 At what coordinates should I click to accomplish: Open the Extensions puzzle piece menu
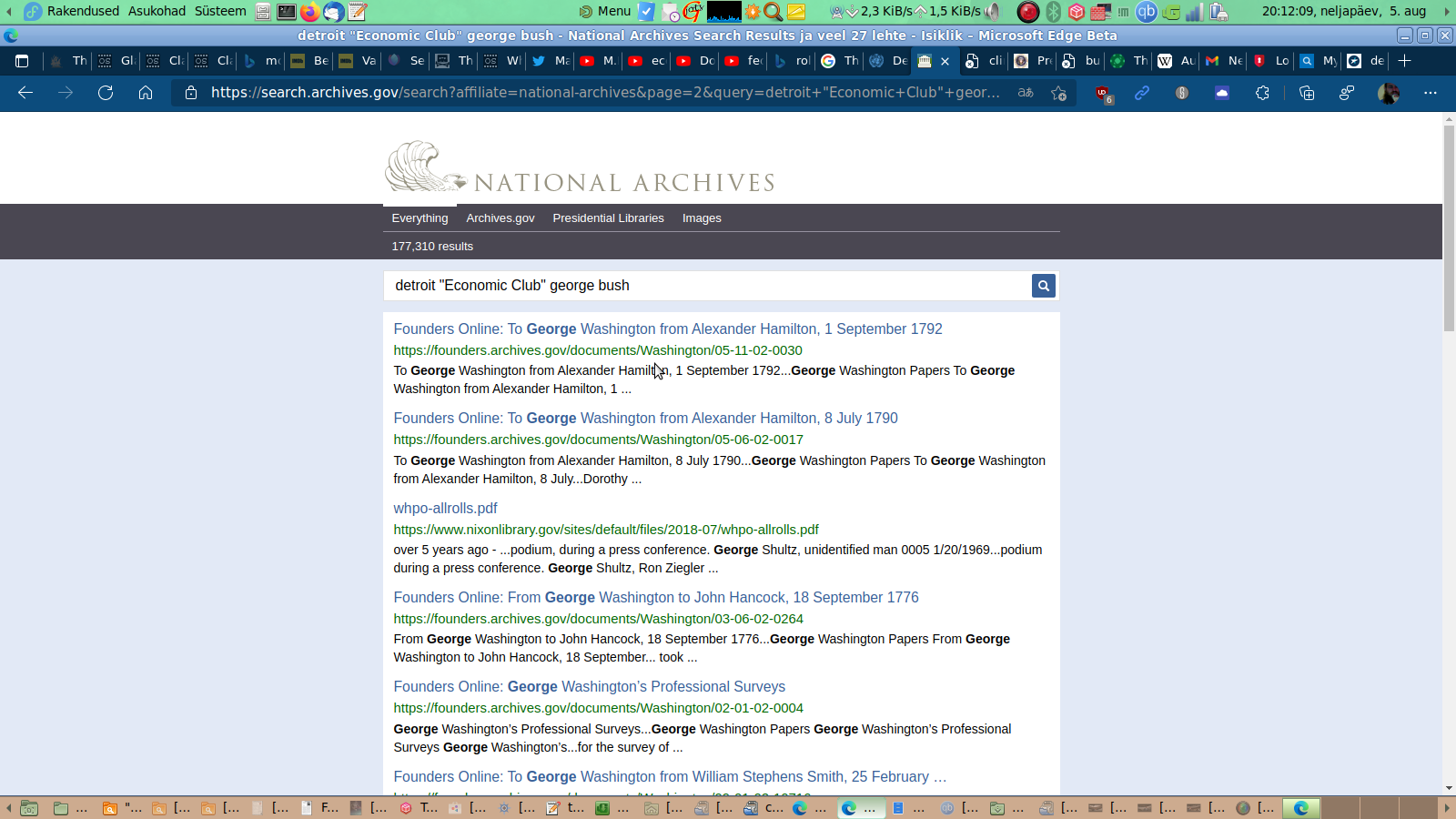coord(1262,93)
